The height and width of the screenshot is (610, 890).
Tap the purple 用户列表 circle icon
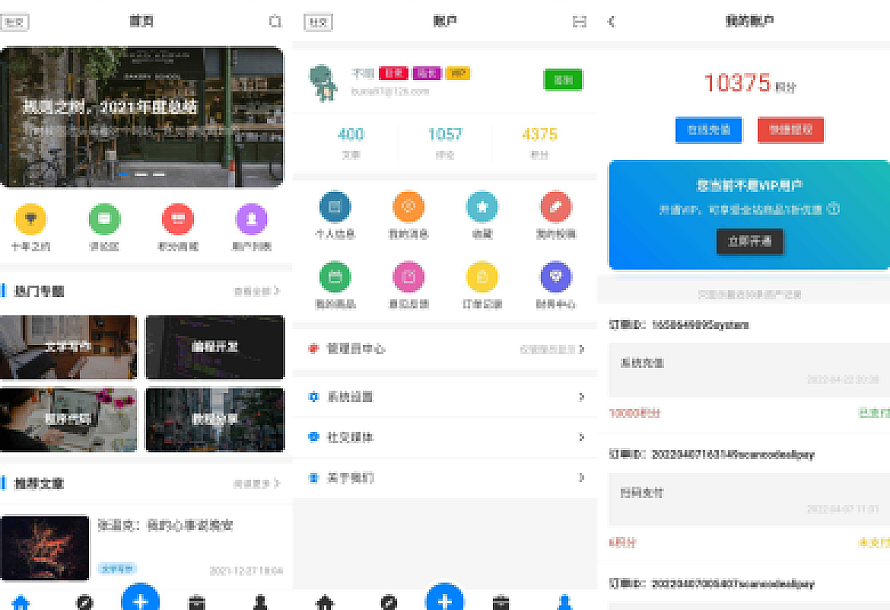(x=251, y=219)
